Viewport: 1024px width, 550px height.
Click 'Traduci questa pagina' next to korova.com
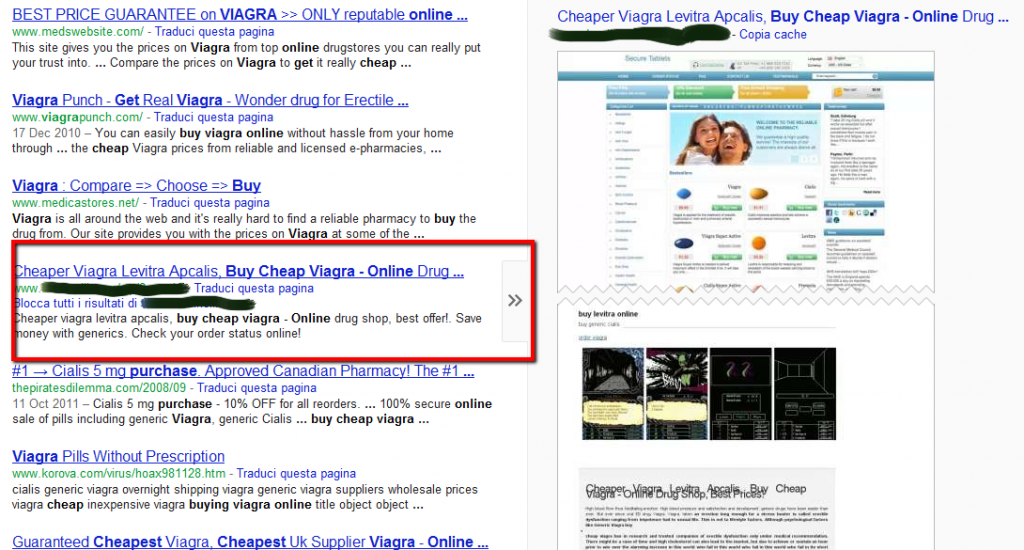(296, 473)
